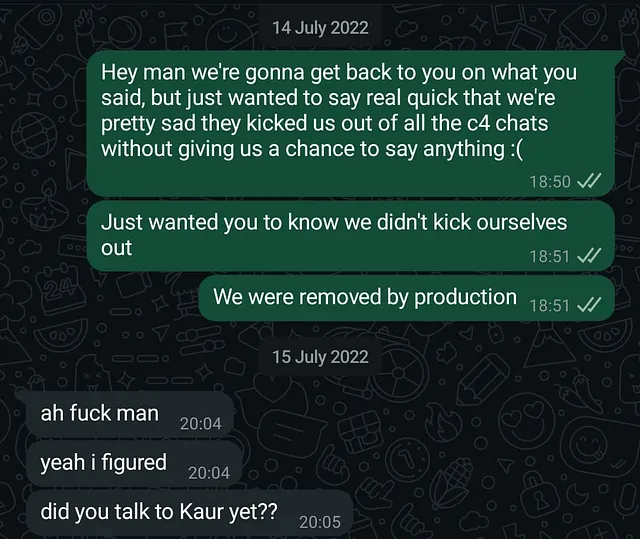Select the 'Just wanted you to know' message bubble
This screenshot has height=539, width=640.
tap(340, 234)
